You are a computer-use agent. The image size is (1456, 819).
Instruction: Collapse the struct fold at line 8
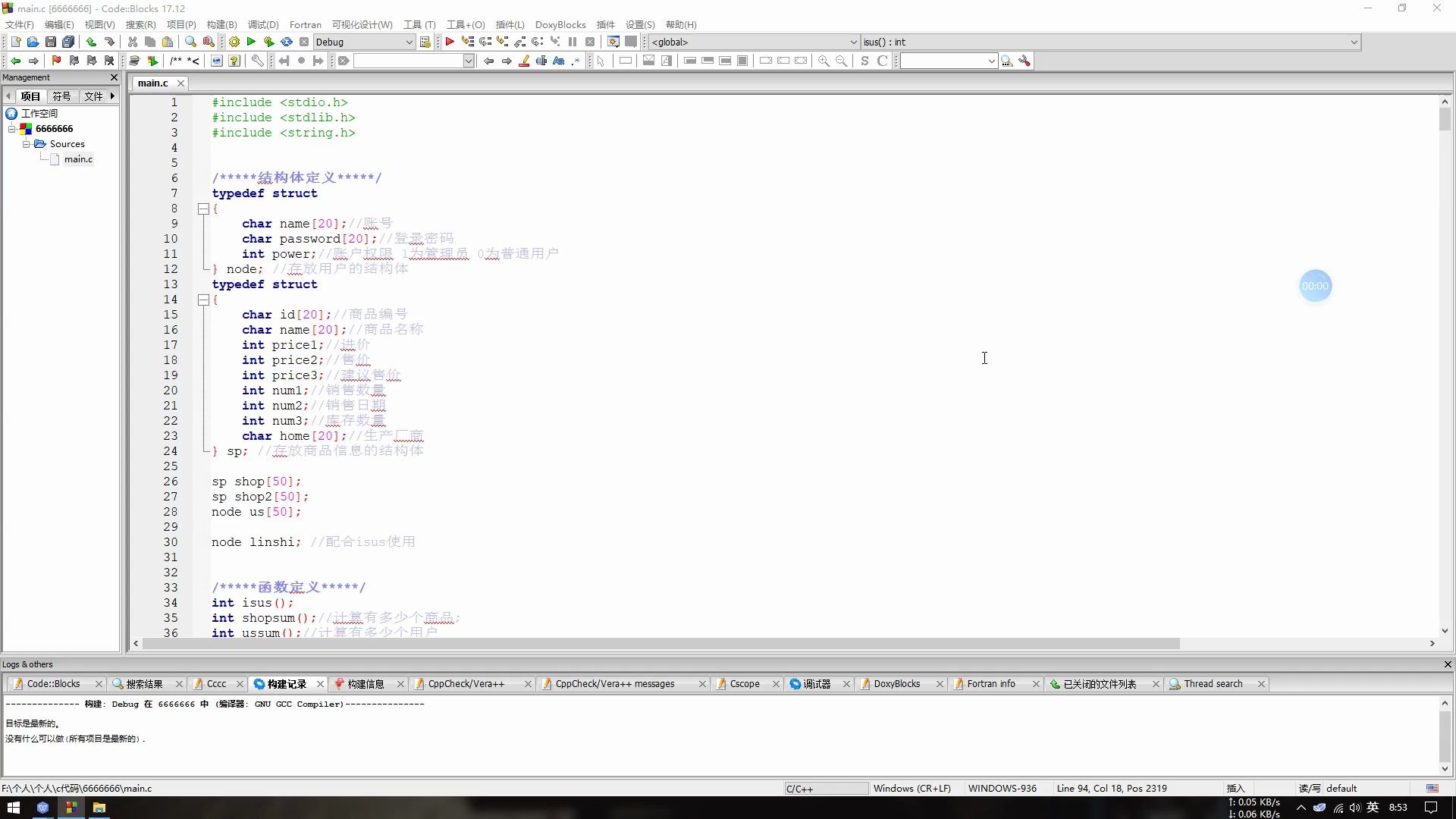point(203,209)
